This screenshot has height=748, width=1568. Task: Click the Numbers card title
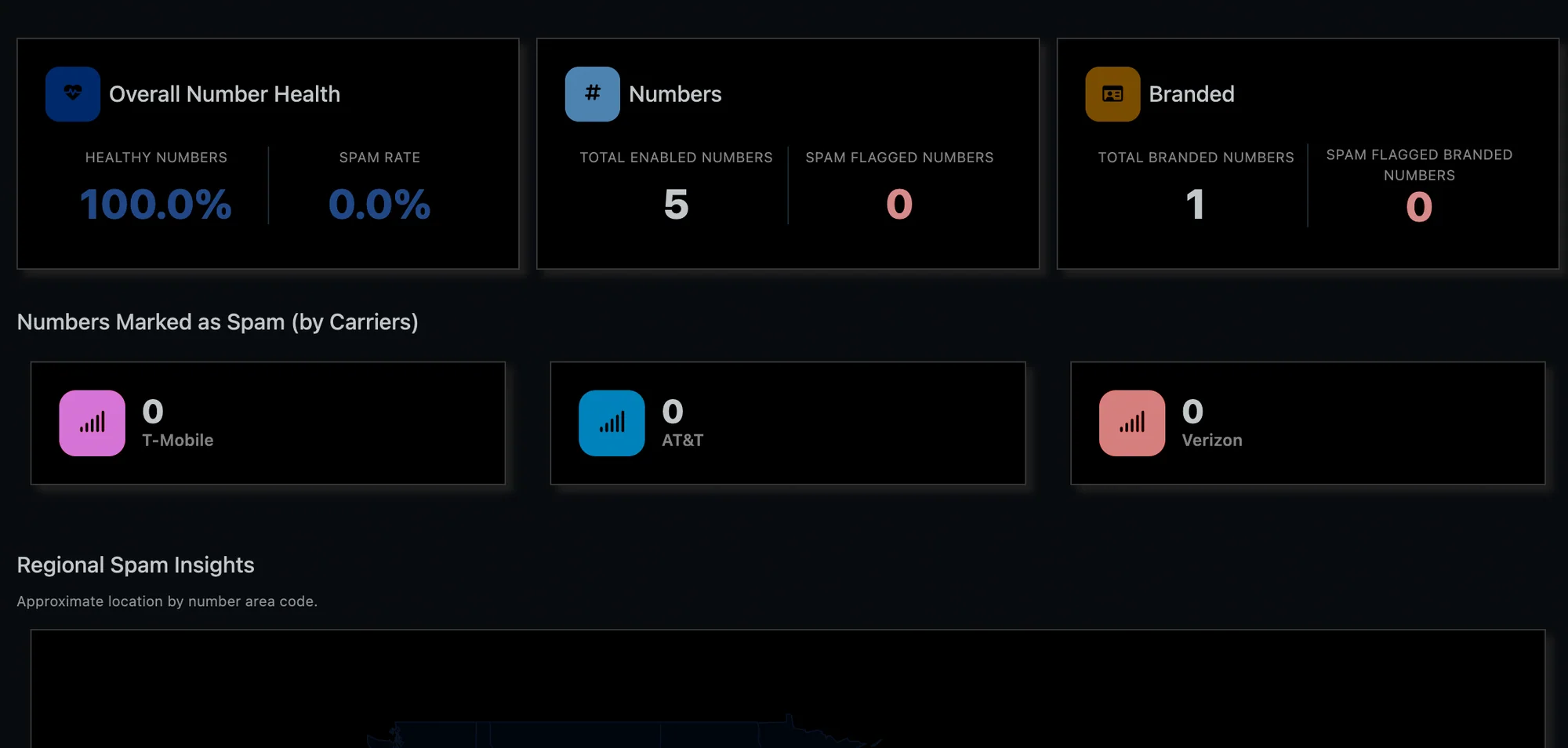click(x=675, y=94)
